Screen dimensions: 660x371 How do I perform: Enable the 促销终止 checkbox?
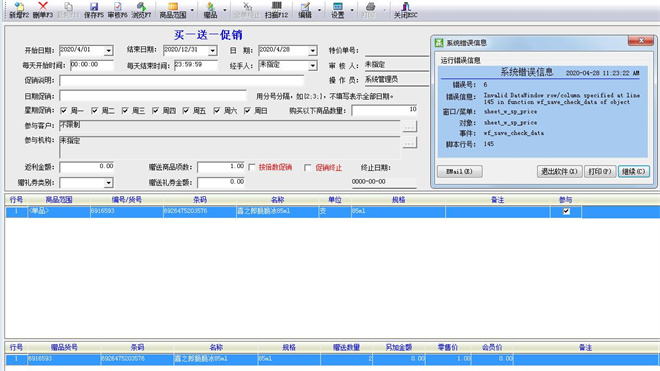(308, 168)
